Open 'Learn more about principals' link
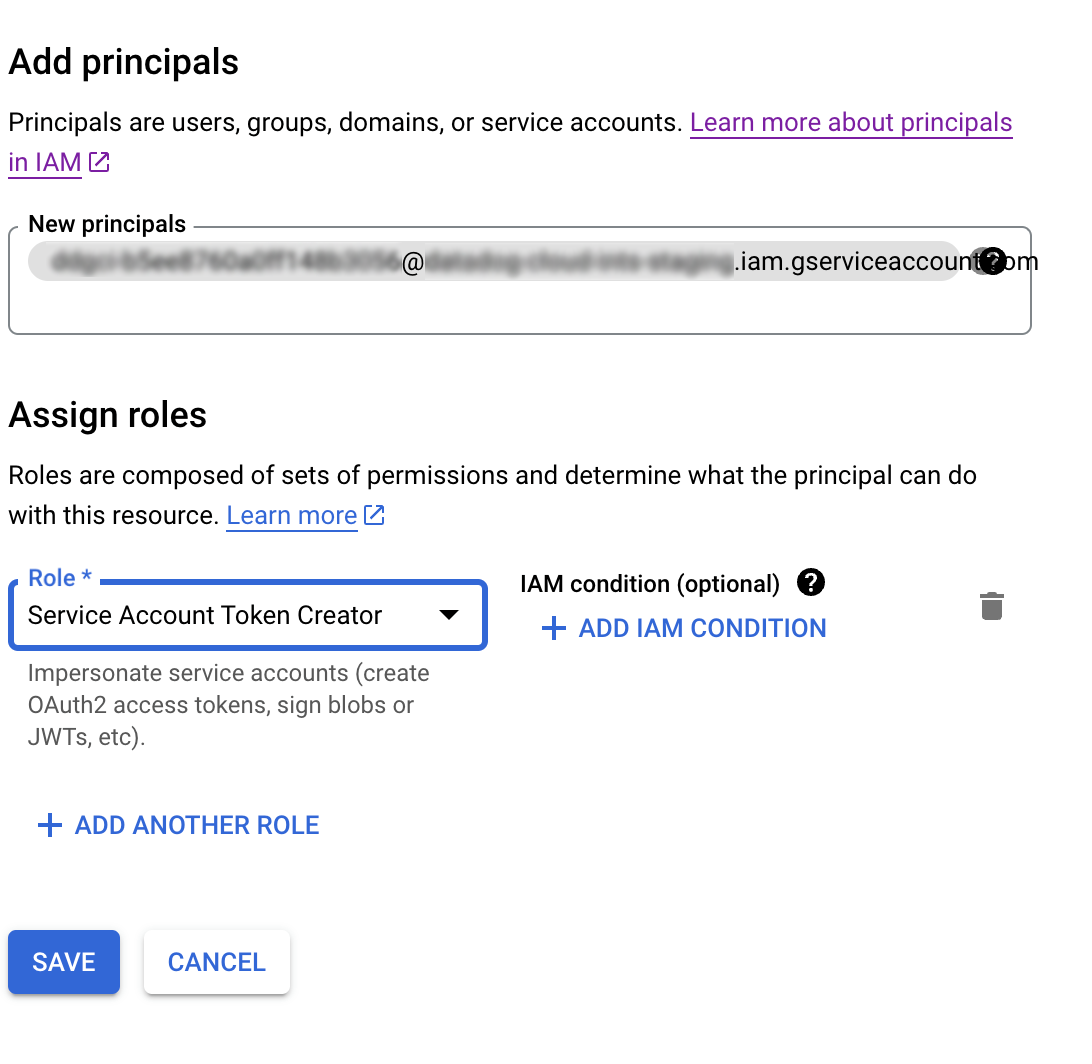 (851, 123)
